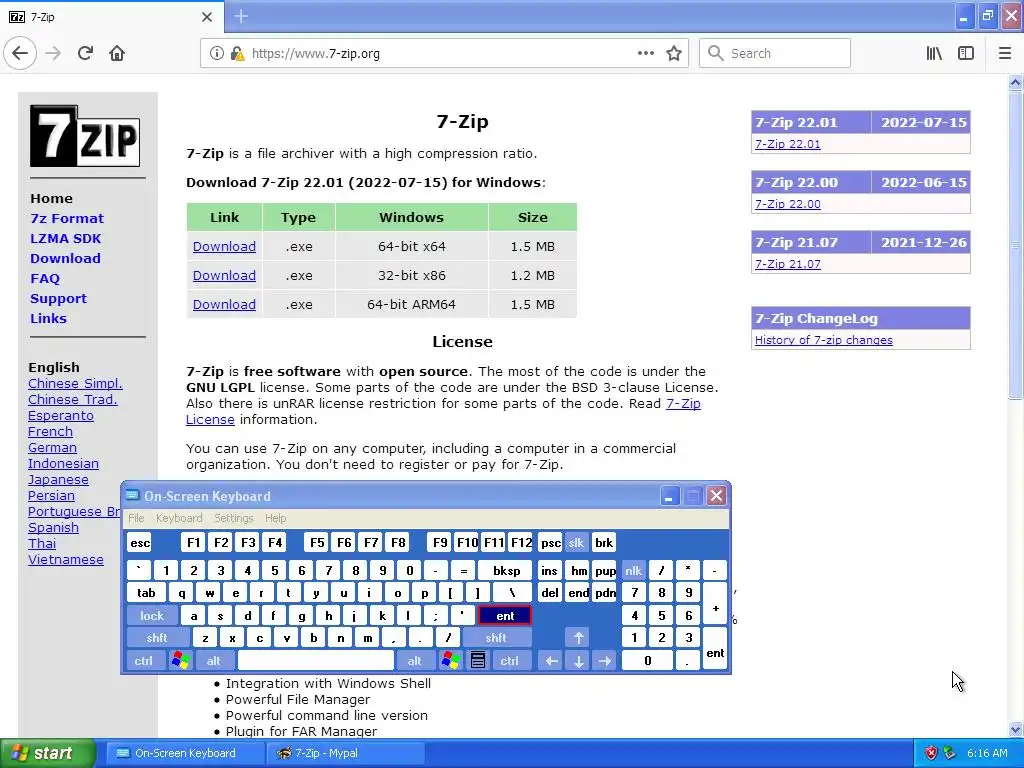Open the LZMA SDK sidebar link
Screen dimensions: 1024x768
click(65, 238)
